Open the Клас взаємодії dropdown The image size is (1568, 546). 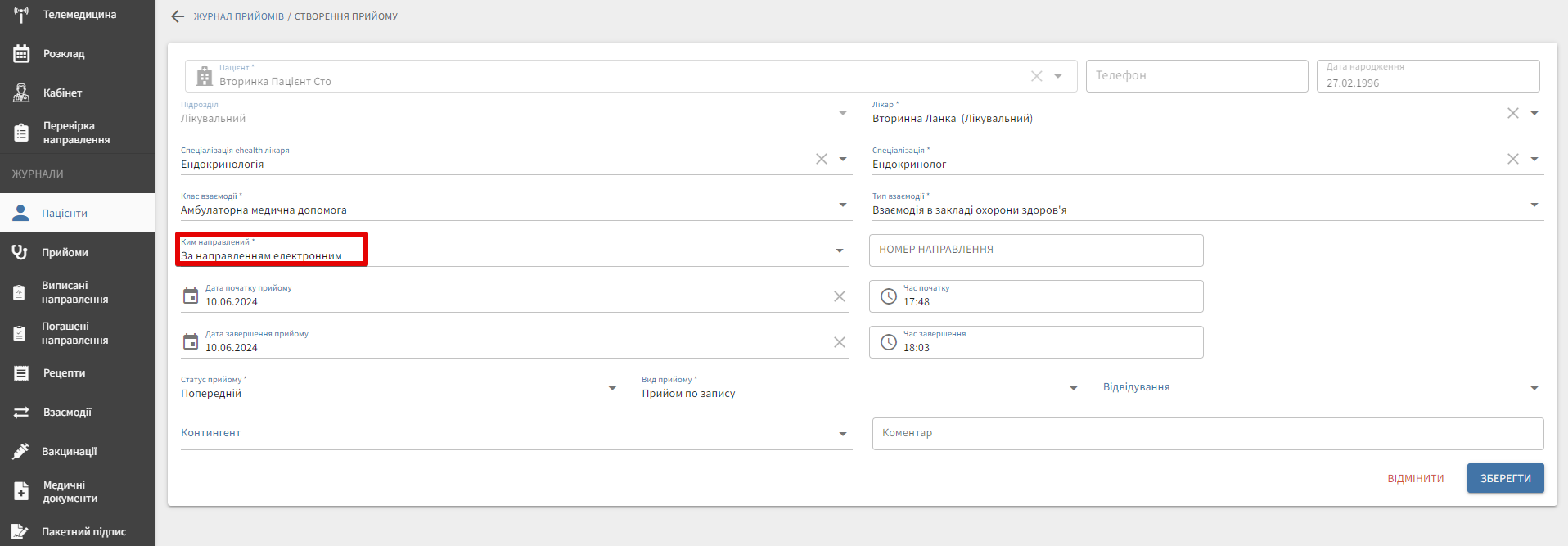pos(842,205)
